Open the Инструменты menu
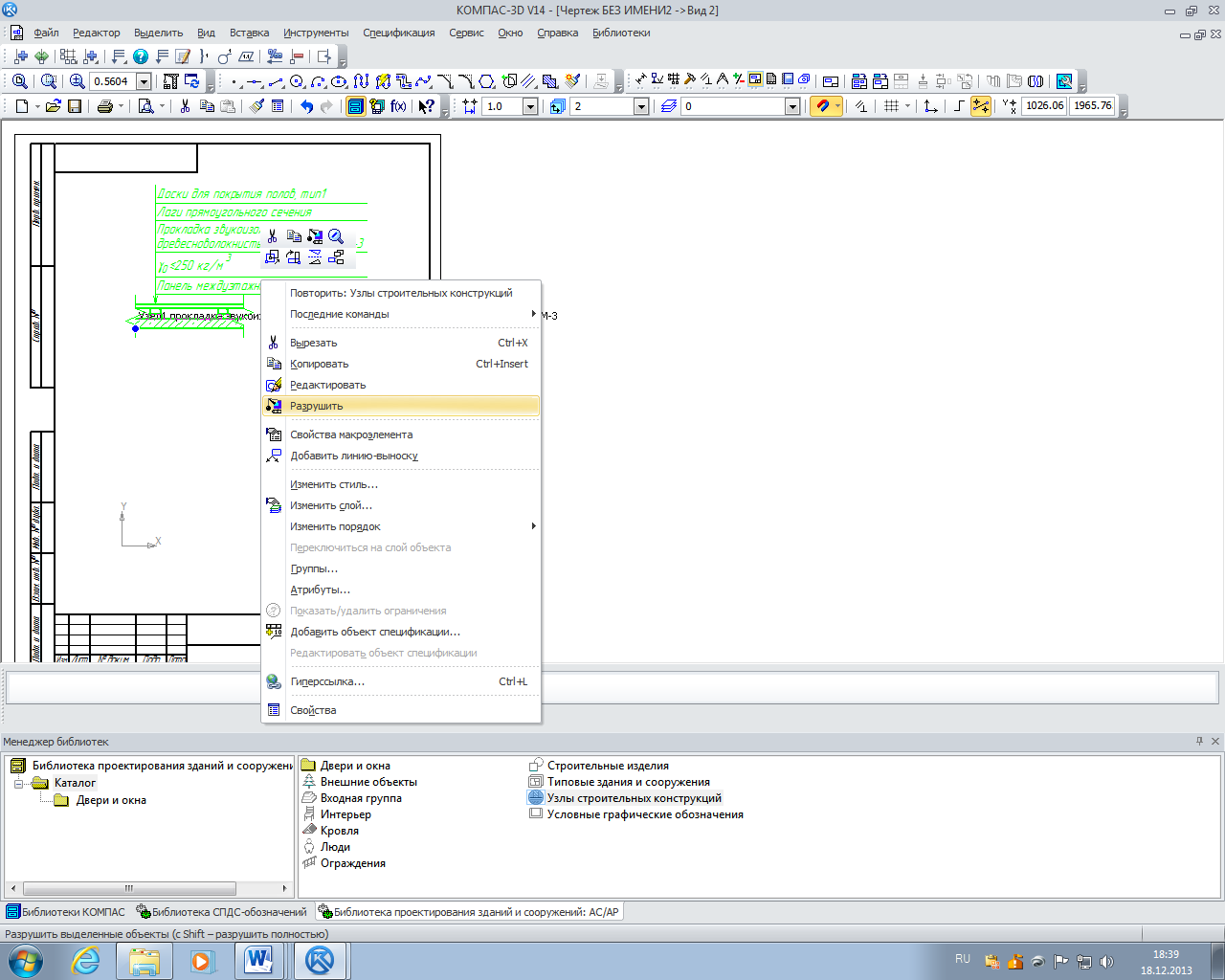Viewport: 1225px width, 980px height. (317, 33)
